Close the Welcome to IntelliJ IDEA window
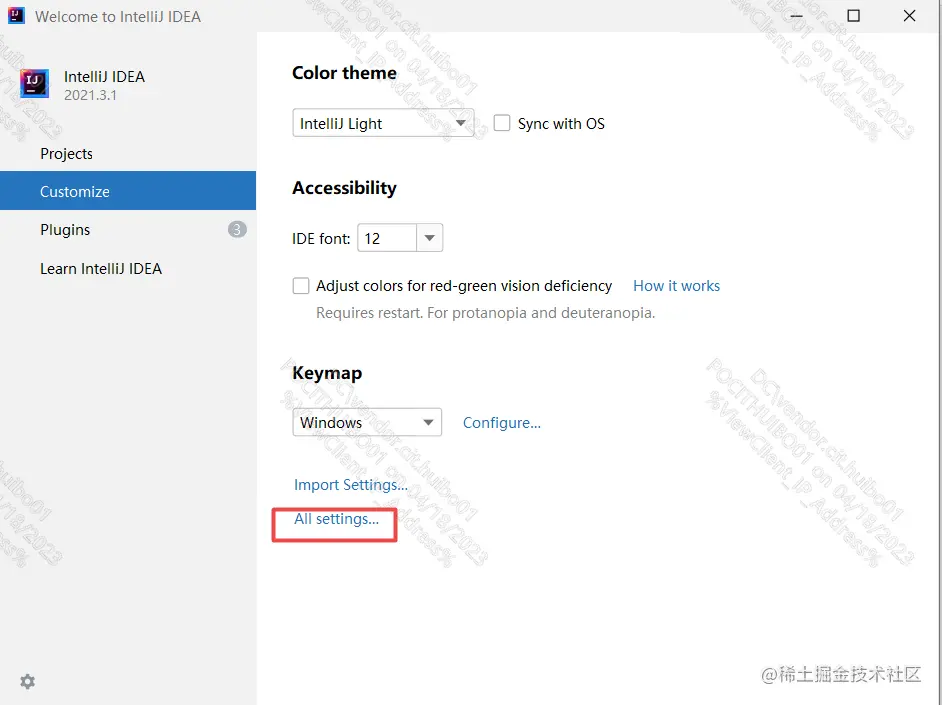Screen dimensions: 942x705 pyautogui.click(x=910, y=16)
